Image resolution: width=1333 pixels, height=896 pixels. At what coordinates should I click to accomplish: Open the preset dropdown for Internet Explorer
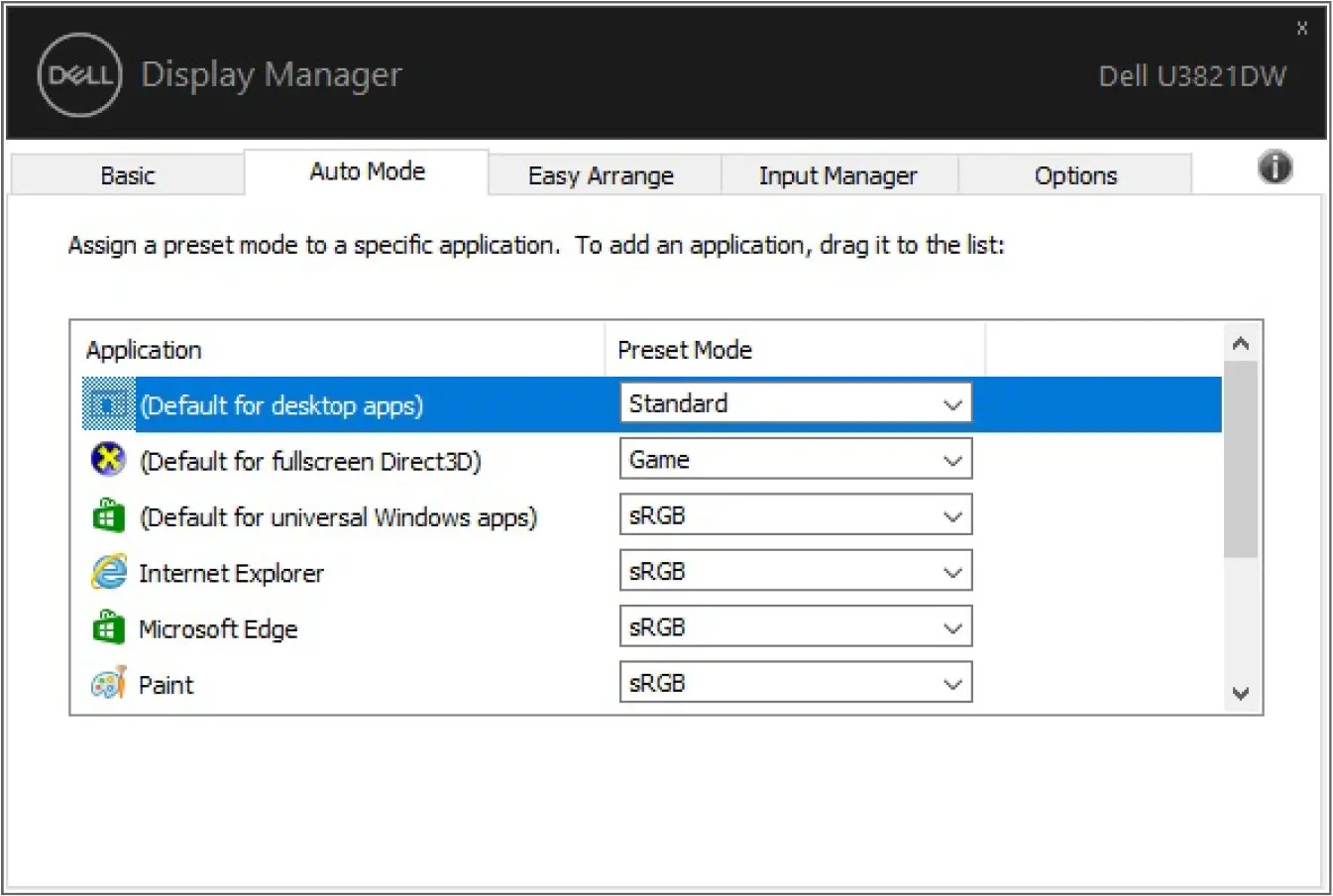tap(952, 571)
